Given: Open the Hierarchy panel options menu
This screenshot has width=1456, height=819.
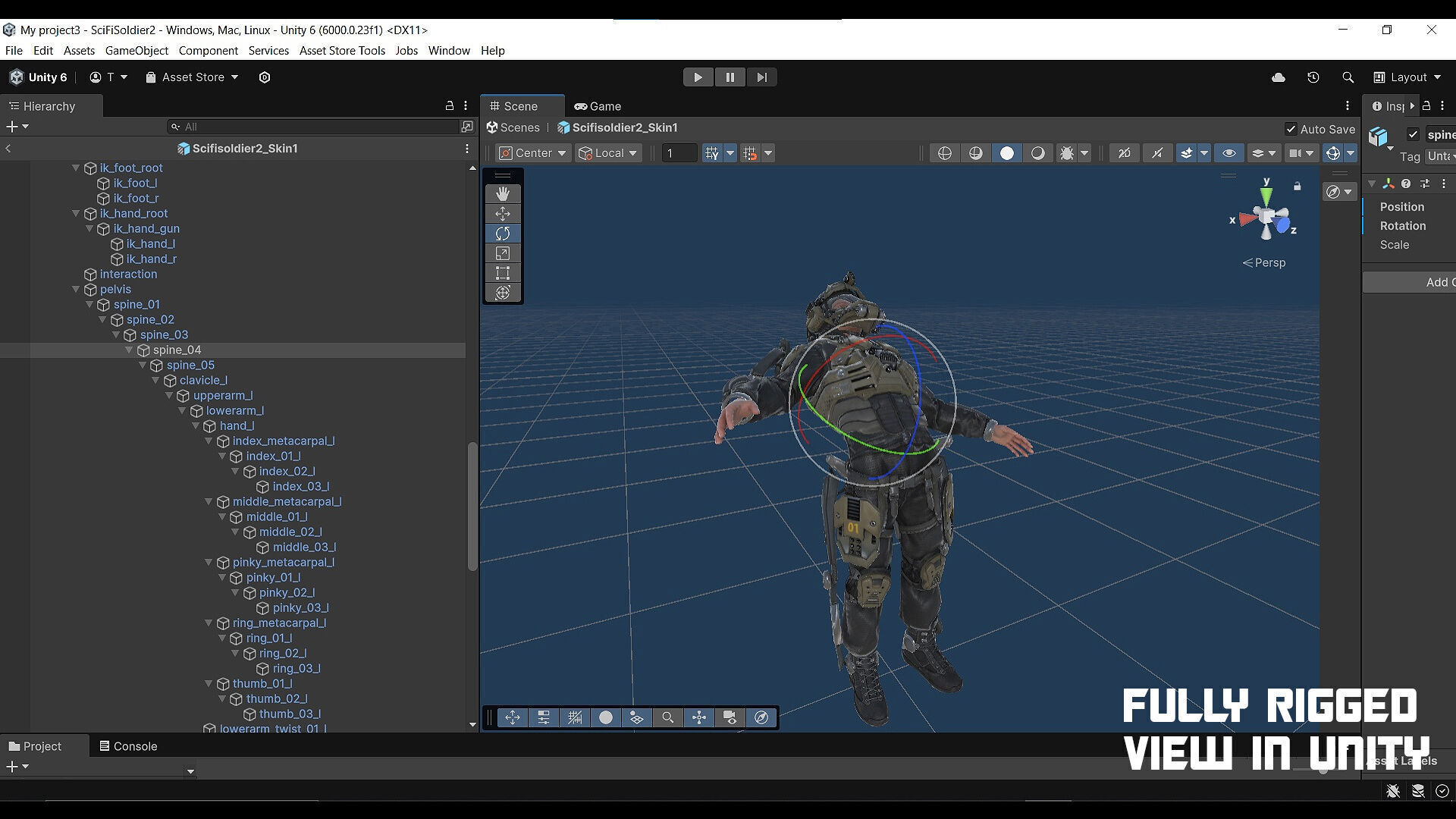Looking at the screenshot, I should point(466,106).
